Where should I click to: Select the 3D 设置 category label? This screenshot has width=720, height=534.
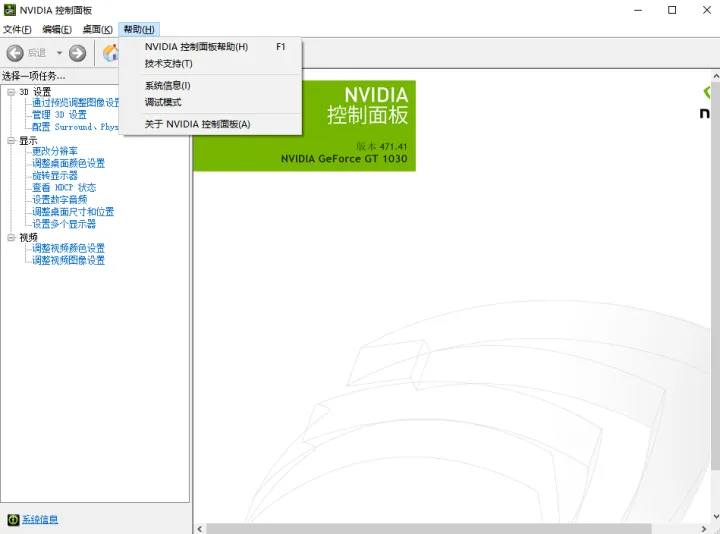pyautogui.click(x=35, y=92)
